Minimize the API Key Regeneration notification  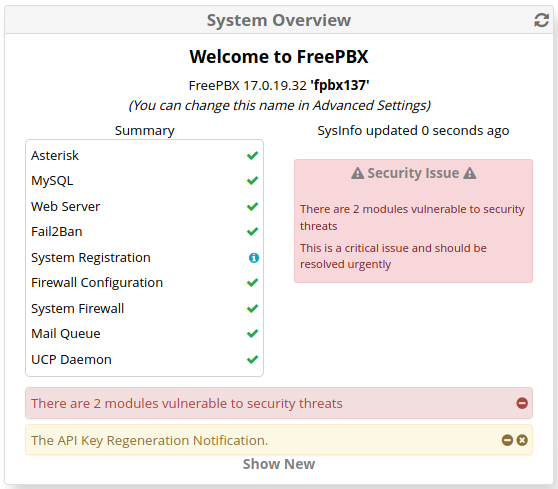(507, 440)
